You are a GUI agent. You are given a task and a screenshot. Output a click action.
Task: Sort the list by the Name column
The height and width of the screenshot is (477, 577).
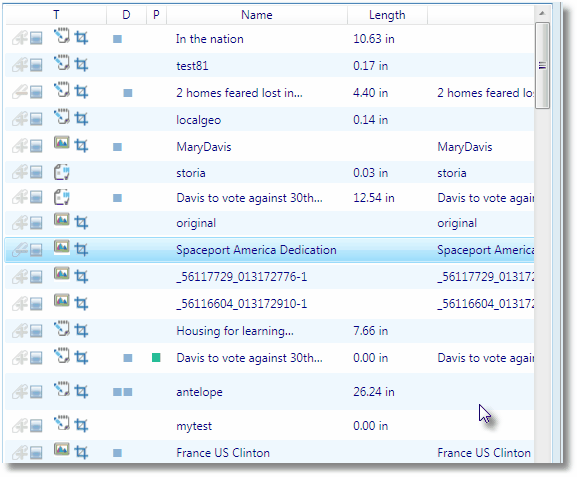point(257,15)
